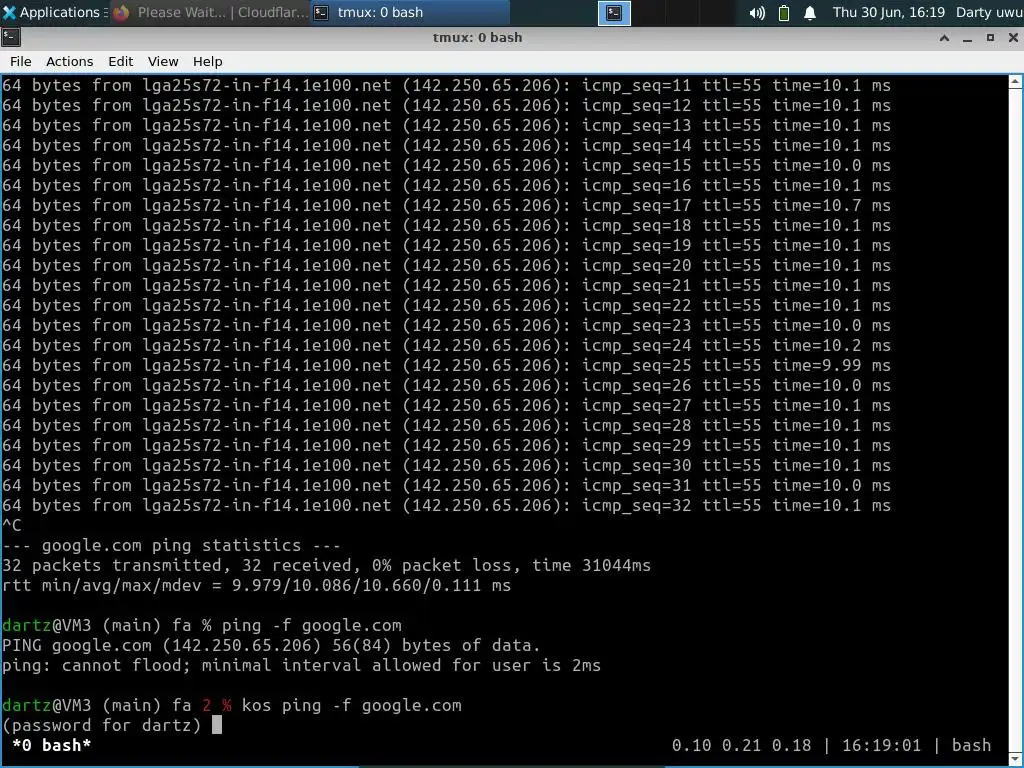Click the tmux clock 16:19:01
Viewport: 1024px width, 768px height.
[881, 745]
